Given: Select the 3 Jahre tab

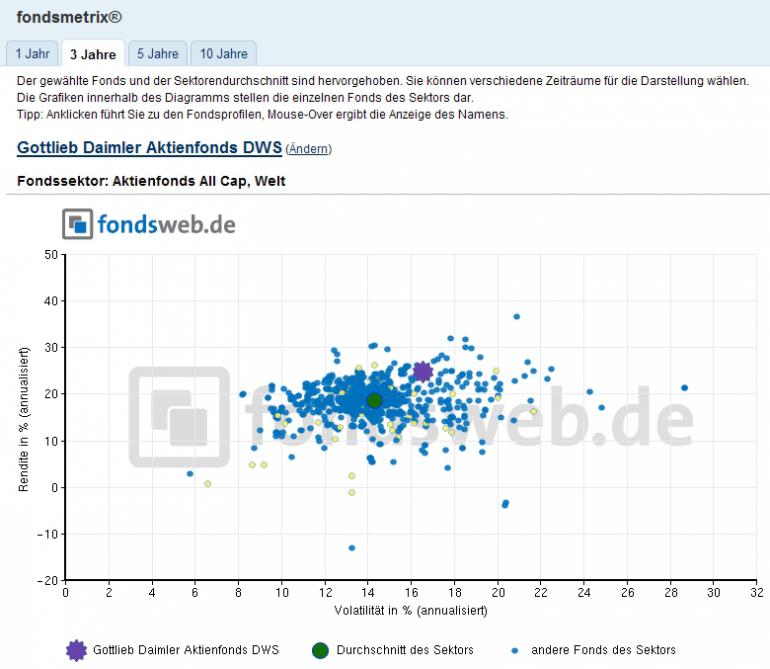Looking at the screenshot, I should [x=93, y=54].
